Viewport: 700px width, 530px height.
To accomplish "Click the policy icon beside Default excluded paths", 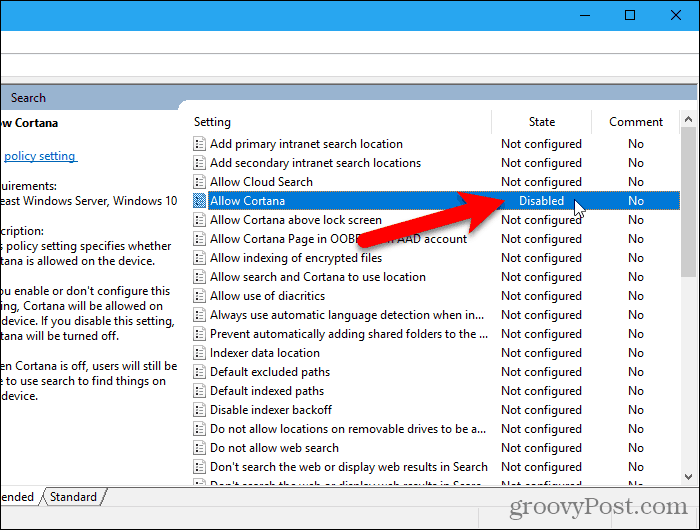I will point(199,372).
